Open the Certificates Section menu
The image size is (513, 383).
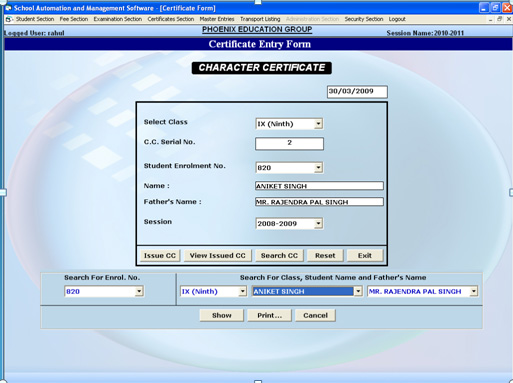point(171,19)
